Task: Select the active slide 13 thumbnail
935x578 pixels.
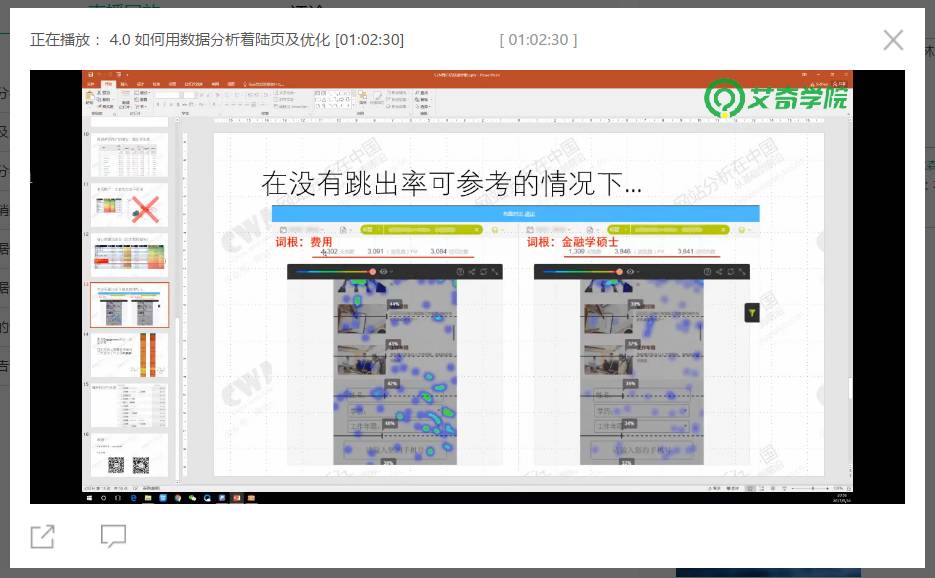Action: pos(129,305)
